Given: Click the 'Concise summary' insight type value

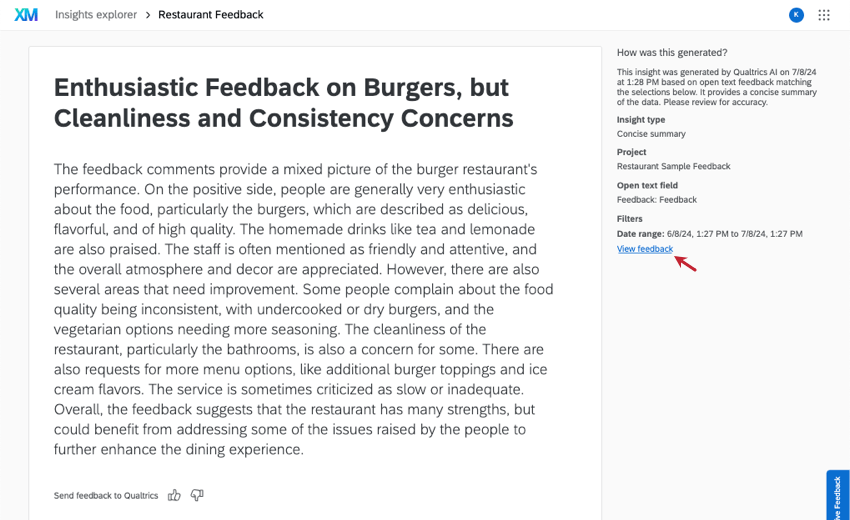Looking at the screenshot, I should click(651, 134).
